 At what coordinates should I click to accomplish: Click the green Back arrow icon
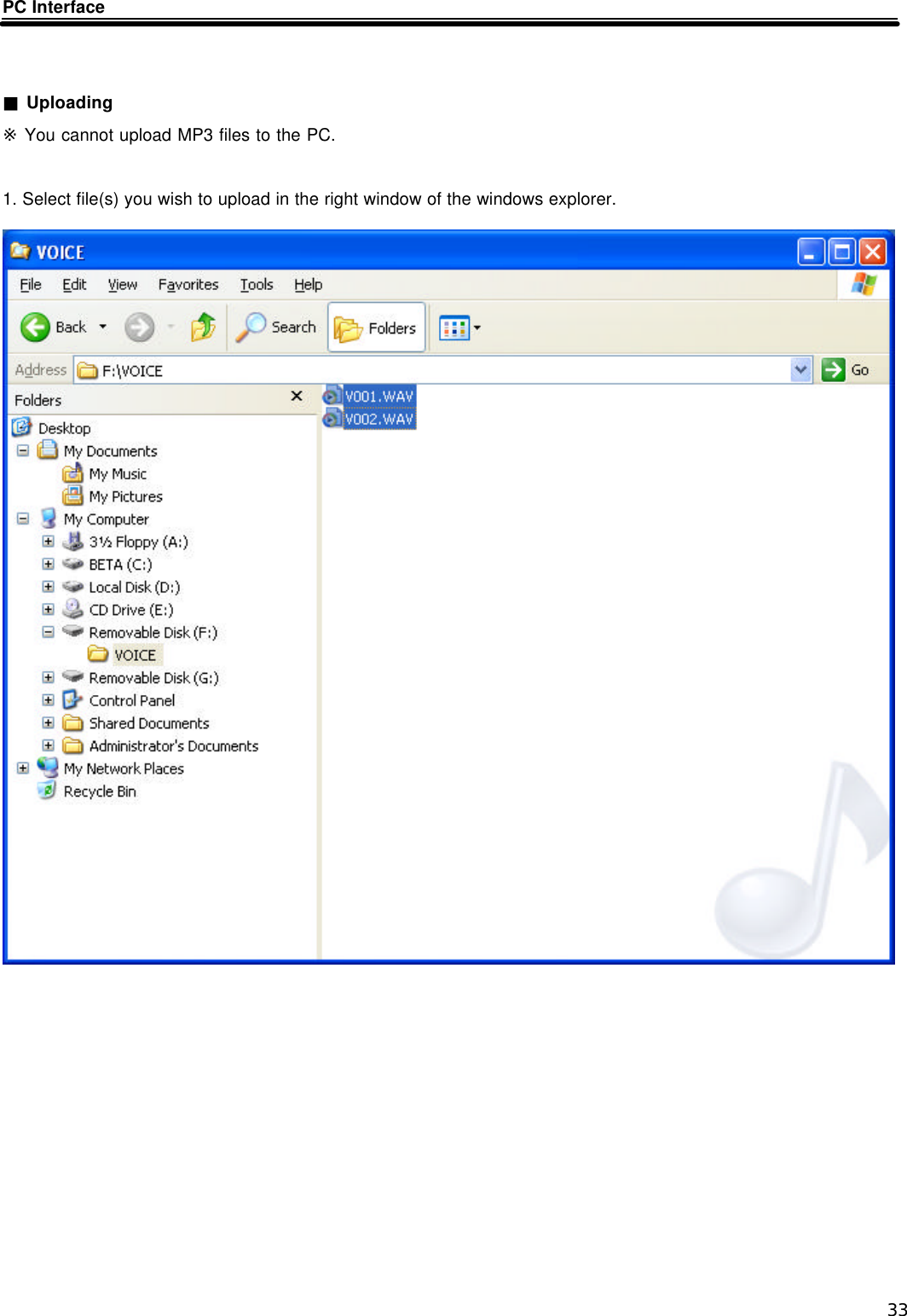(35, 328)
